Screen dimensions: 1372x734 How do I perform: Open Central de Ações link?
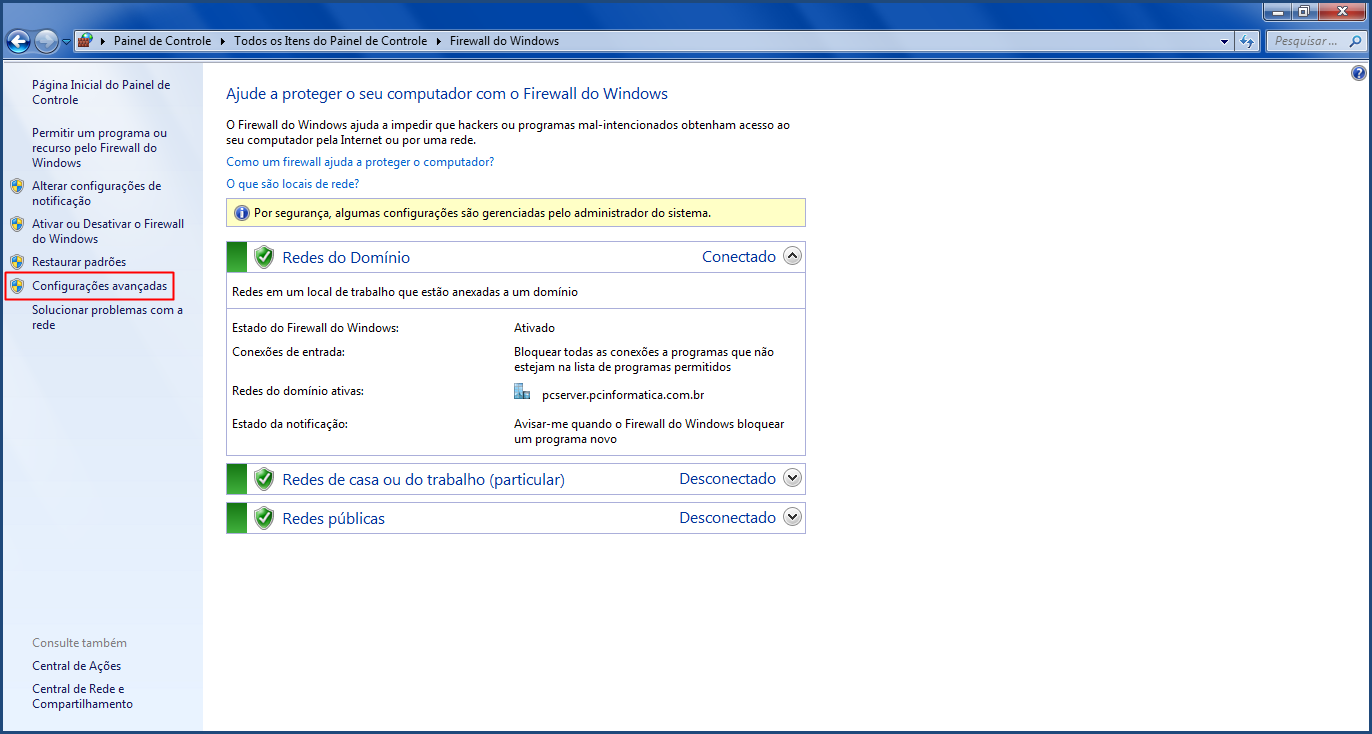pos(77,666)
